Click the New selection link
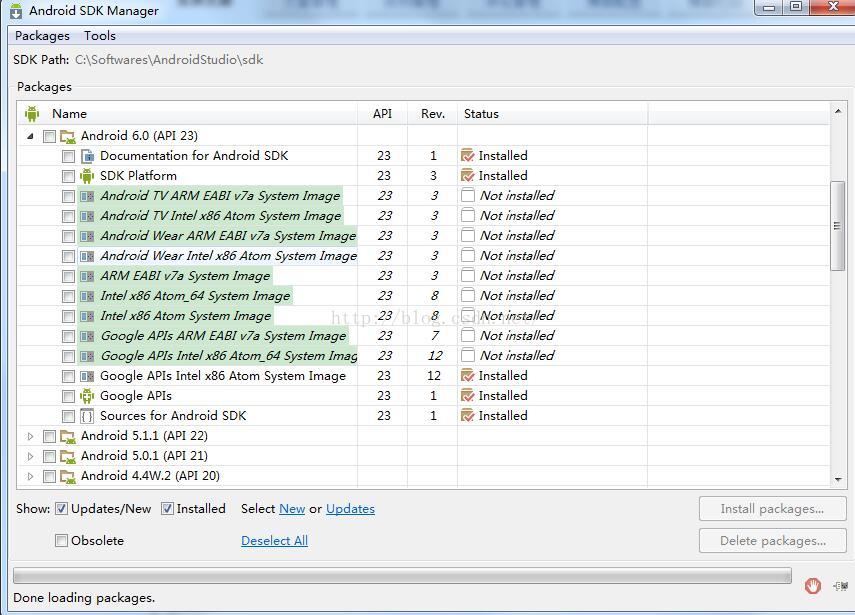Screen dimensions: 855x615 [292, 509]
